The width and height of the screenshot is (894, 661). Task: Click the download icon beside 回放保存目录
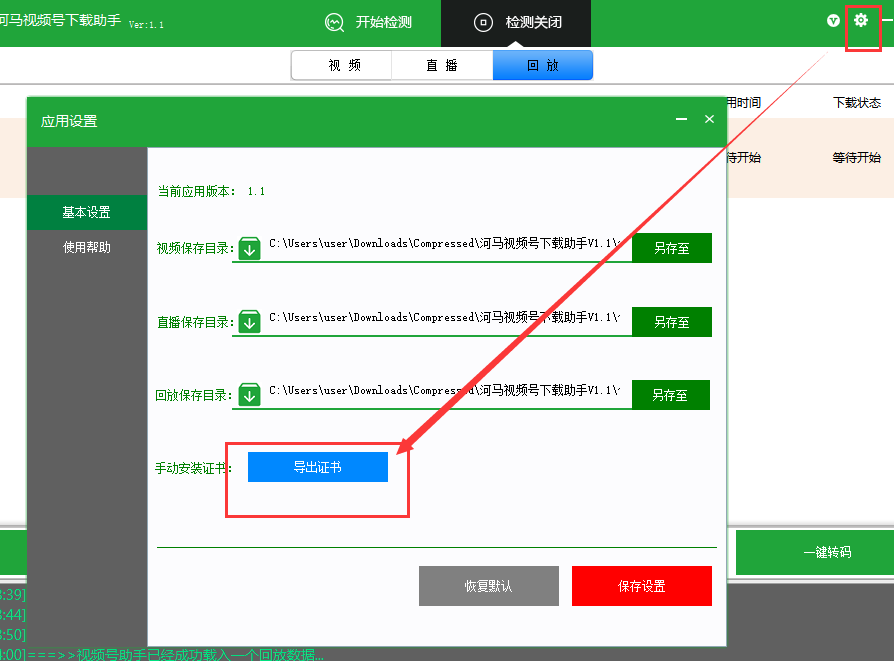pos(248,394)
